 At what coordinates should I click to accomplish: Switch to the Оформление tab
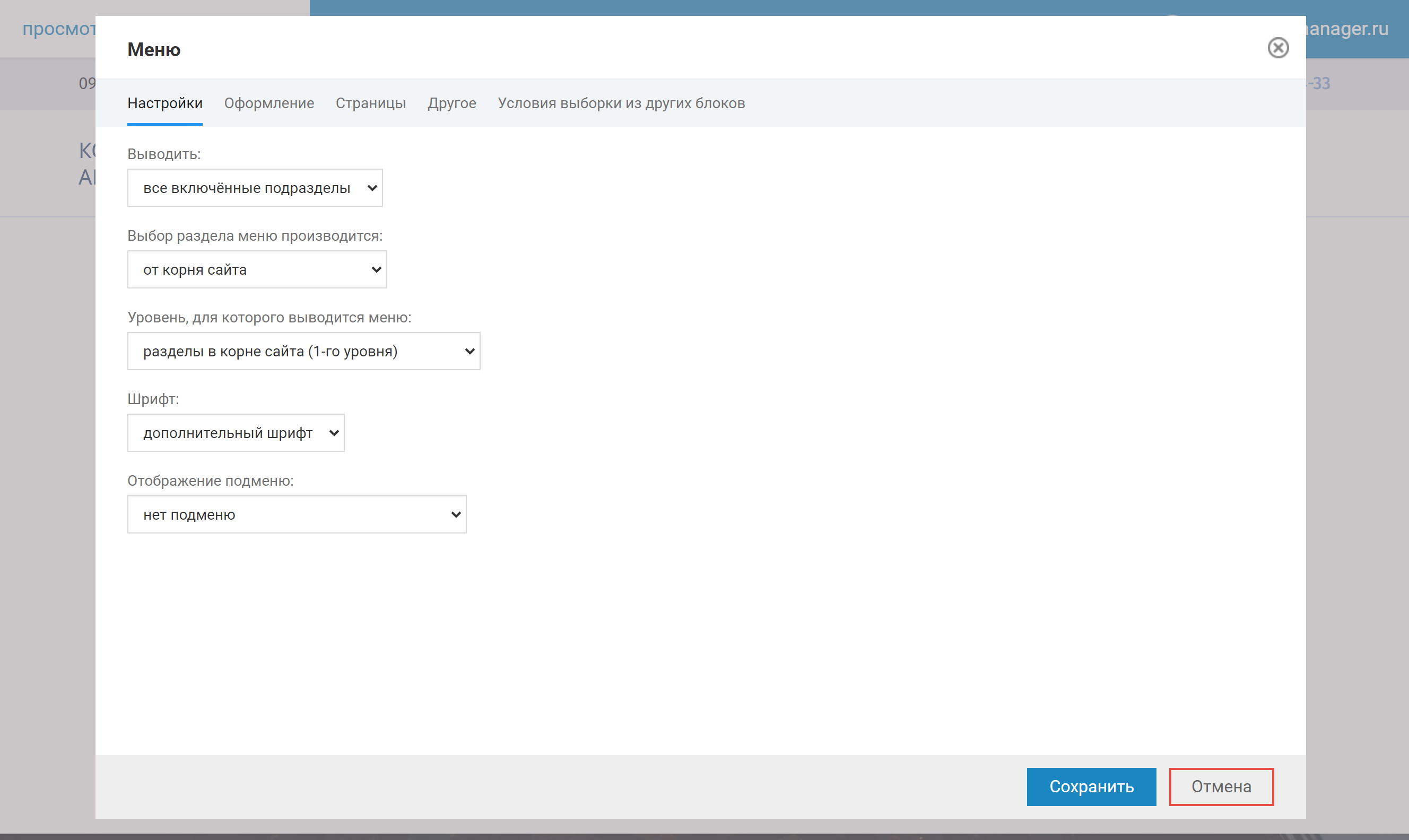pyautogui.click(x=269, y=103)
